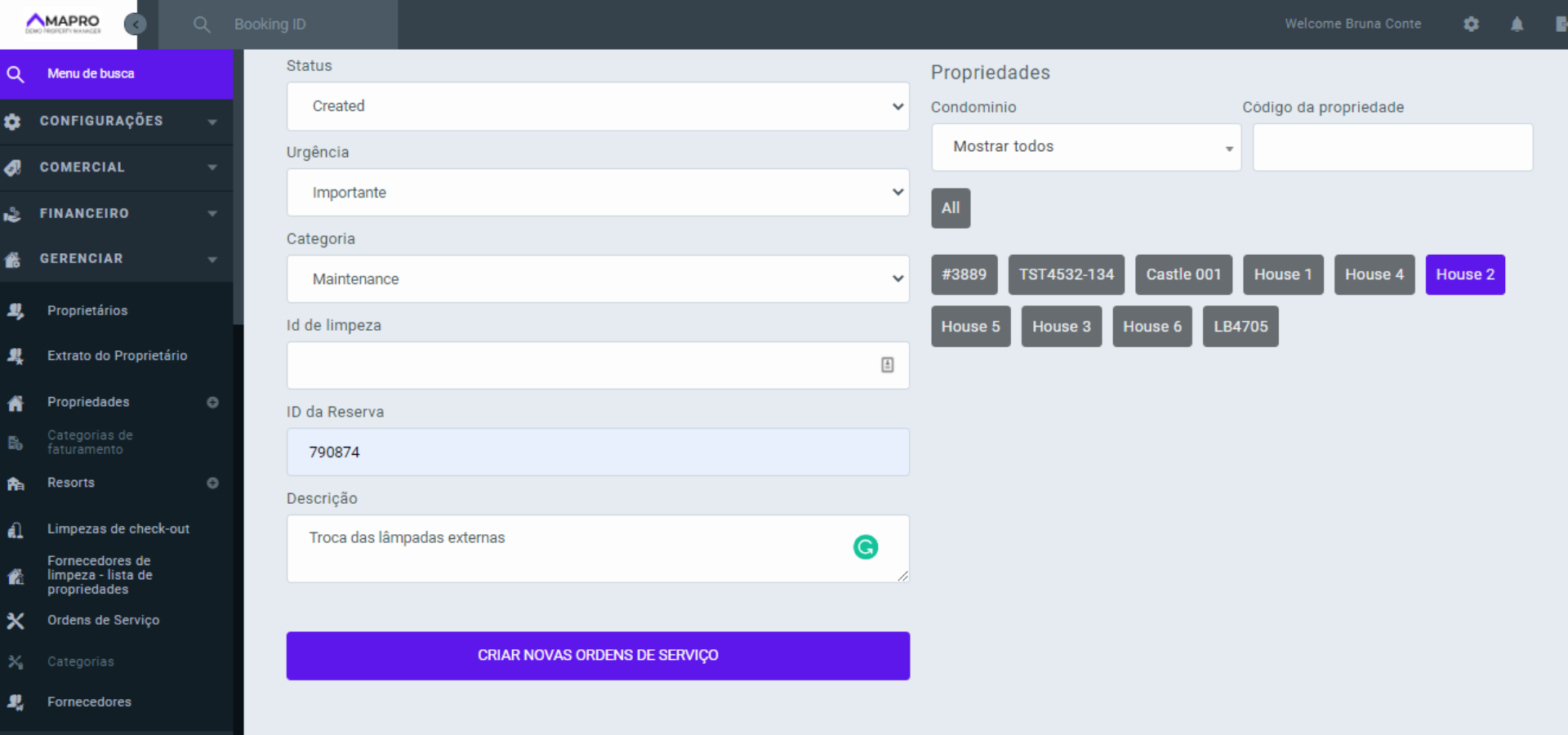Click the ID da Reserva field
Viewport: 1568px width, 735px height.
point(598,452)
